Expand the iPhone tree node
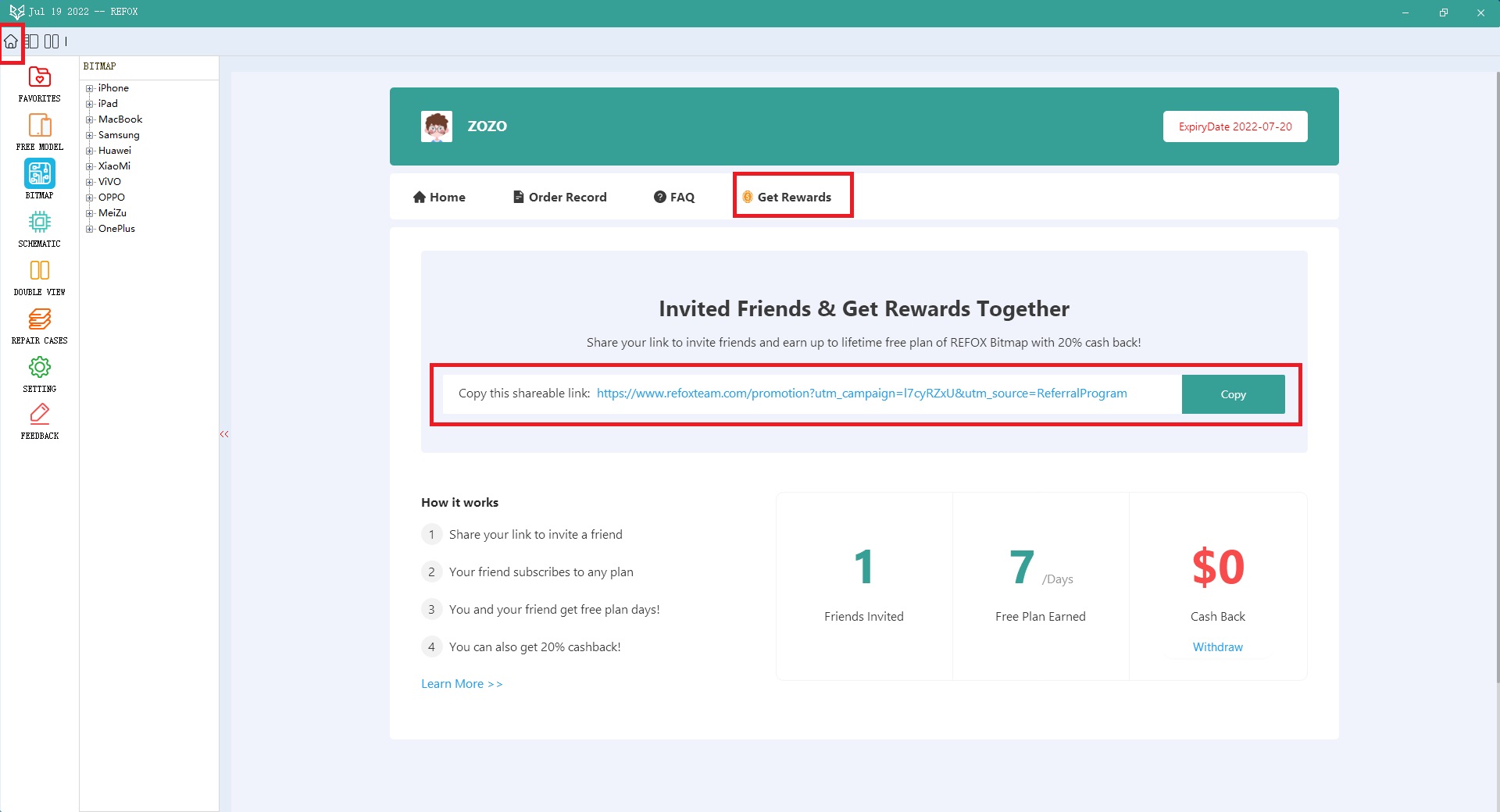The height and width of the screenshot is (812, 1500). coord(90,88)
